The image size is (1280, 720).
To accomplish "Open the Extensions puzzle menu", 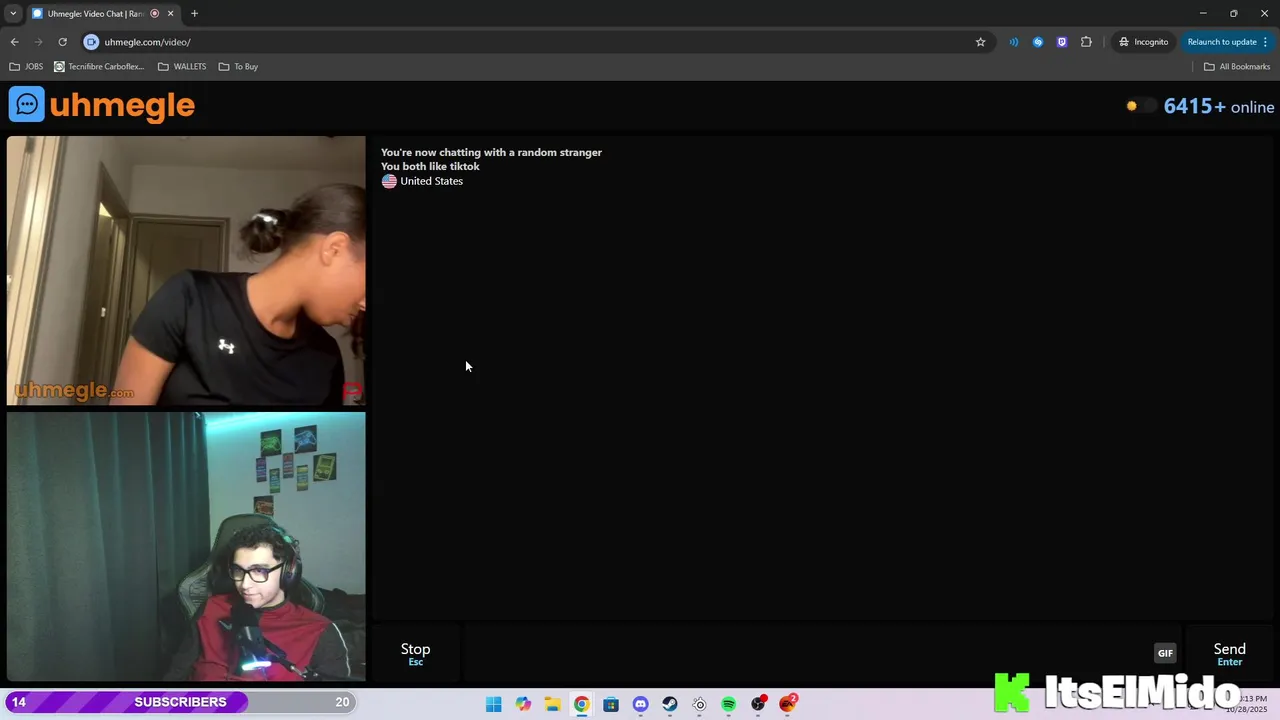I will click(1086, 42).
